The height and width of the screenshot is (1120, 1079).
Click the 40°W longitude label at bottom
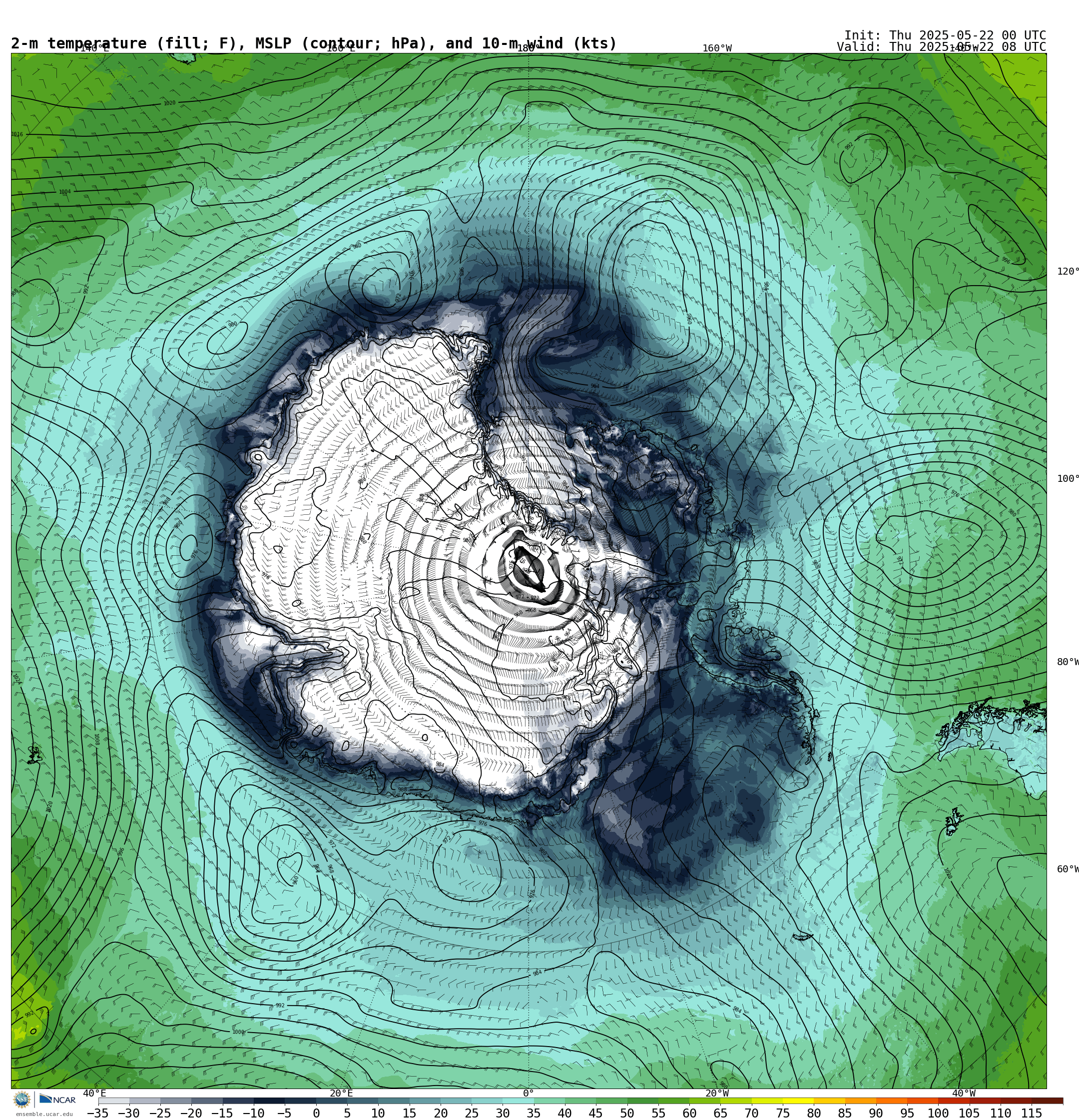click(964, 1093)
